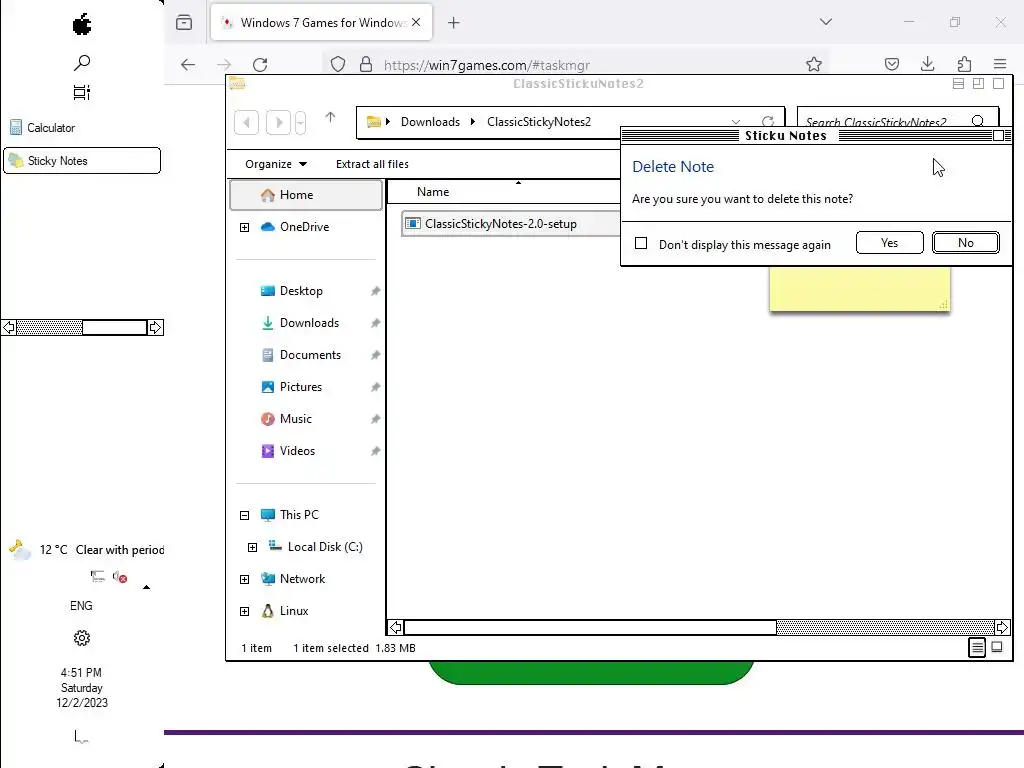Cancel note deletion with No
Image resolution: width=1024 pixels, height=768 pixels.
click(x=966, y=243)
